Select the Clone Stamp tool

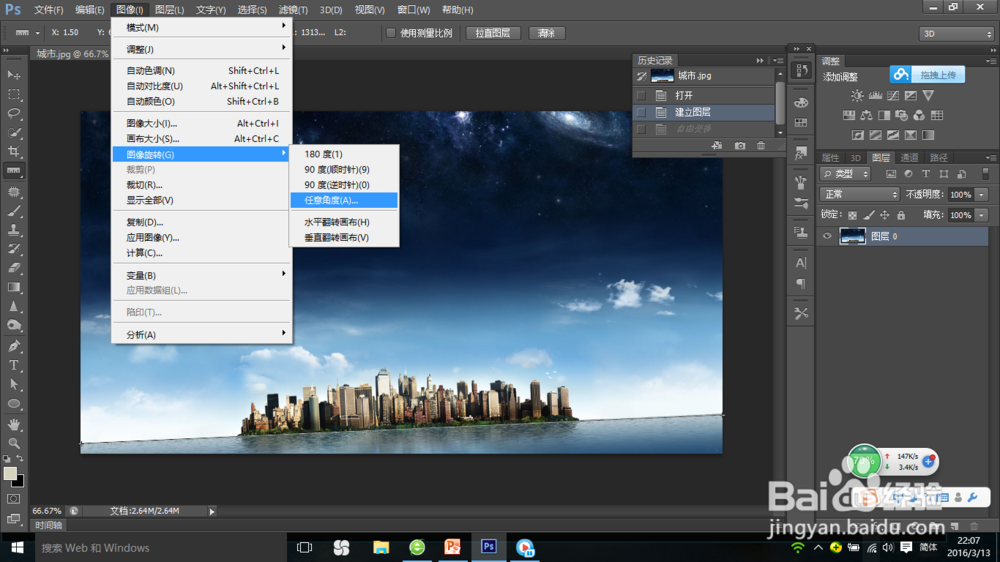[x=13, y=230]
